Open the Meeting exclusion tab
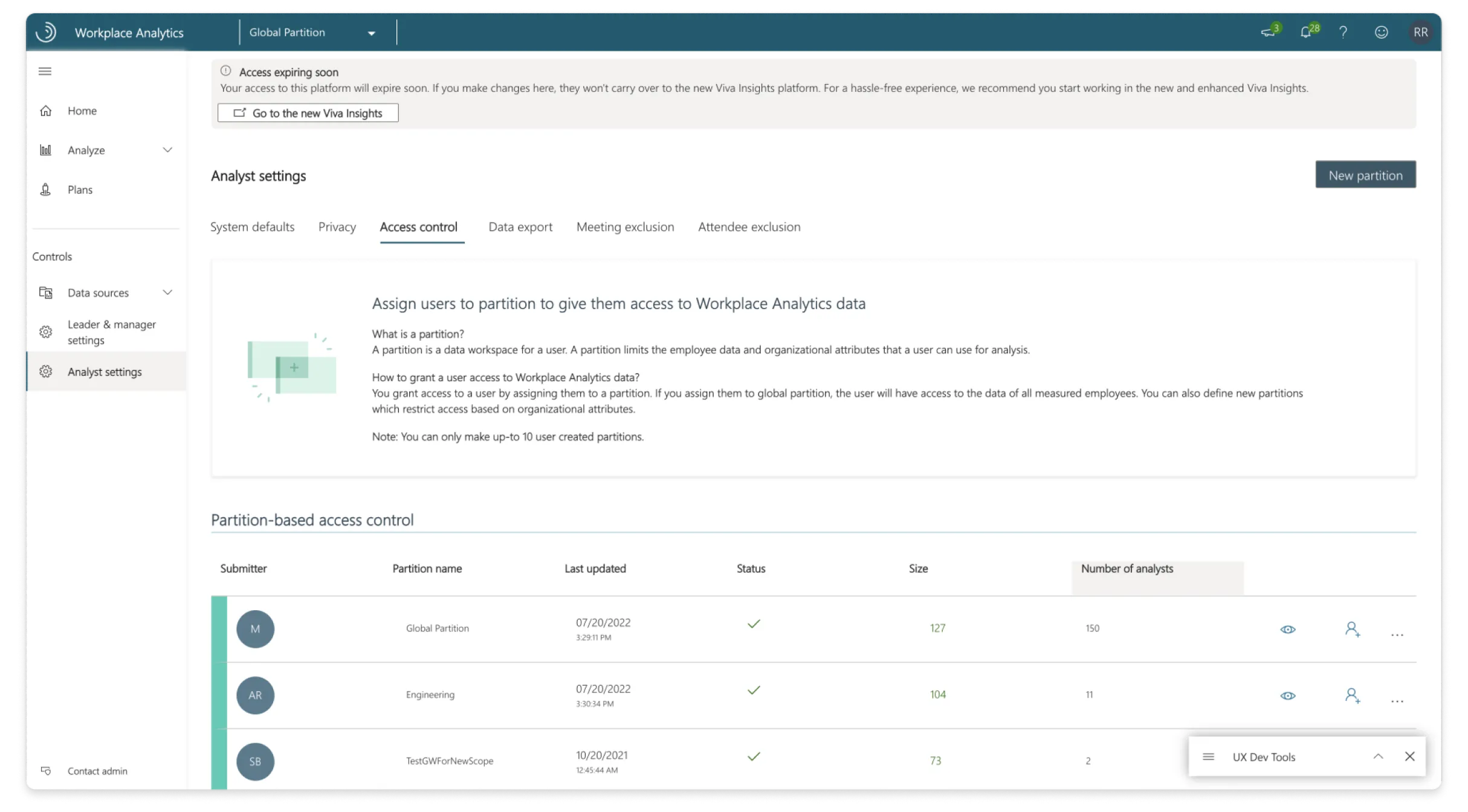Viewport: 1468px width, 812px height. [626, 227]
